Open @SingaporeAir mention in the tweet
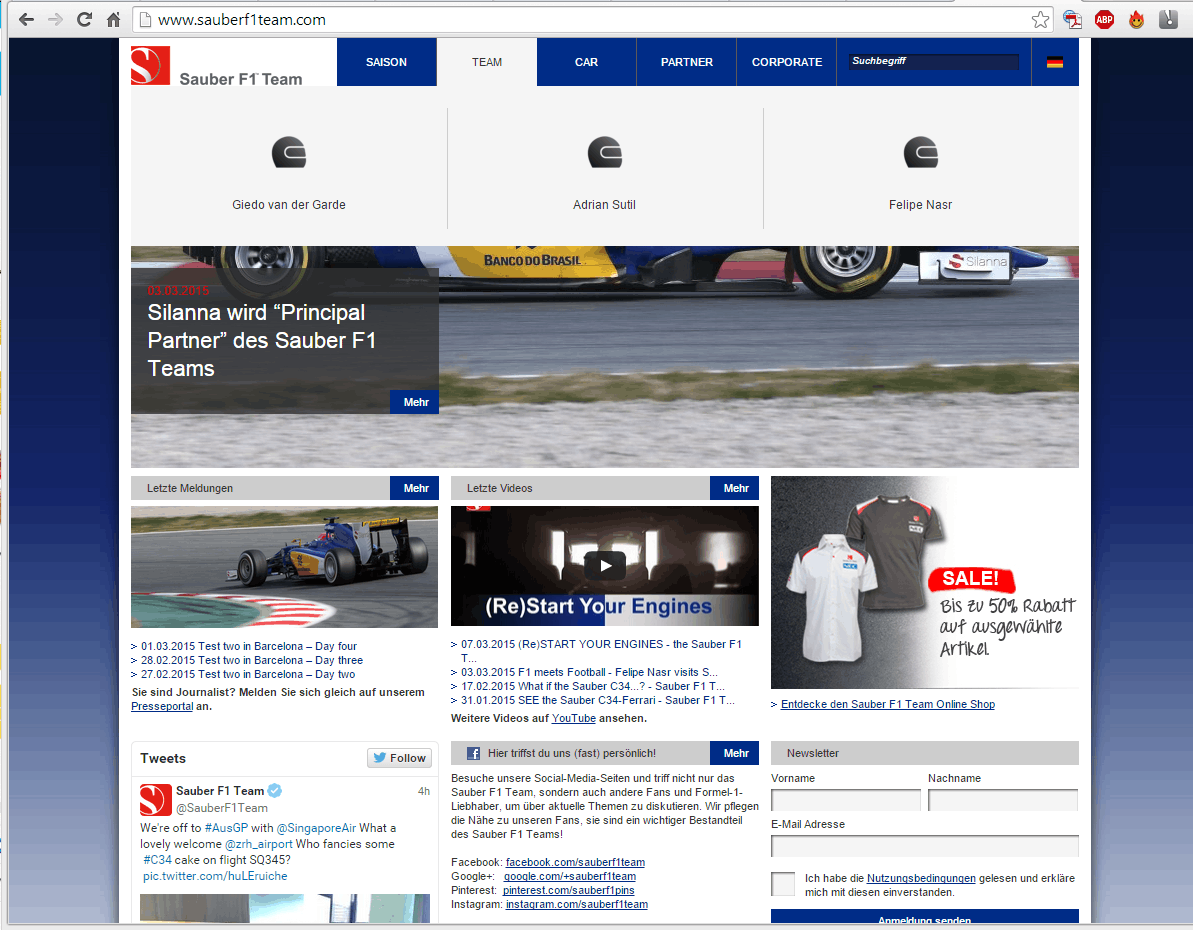1193x930 pixels. (316, 828)
